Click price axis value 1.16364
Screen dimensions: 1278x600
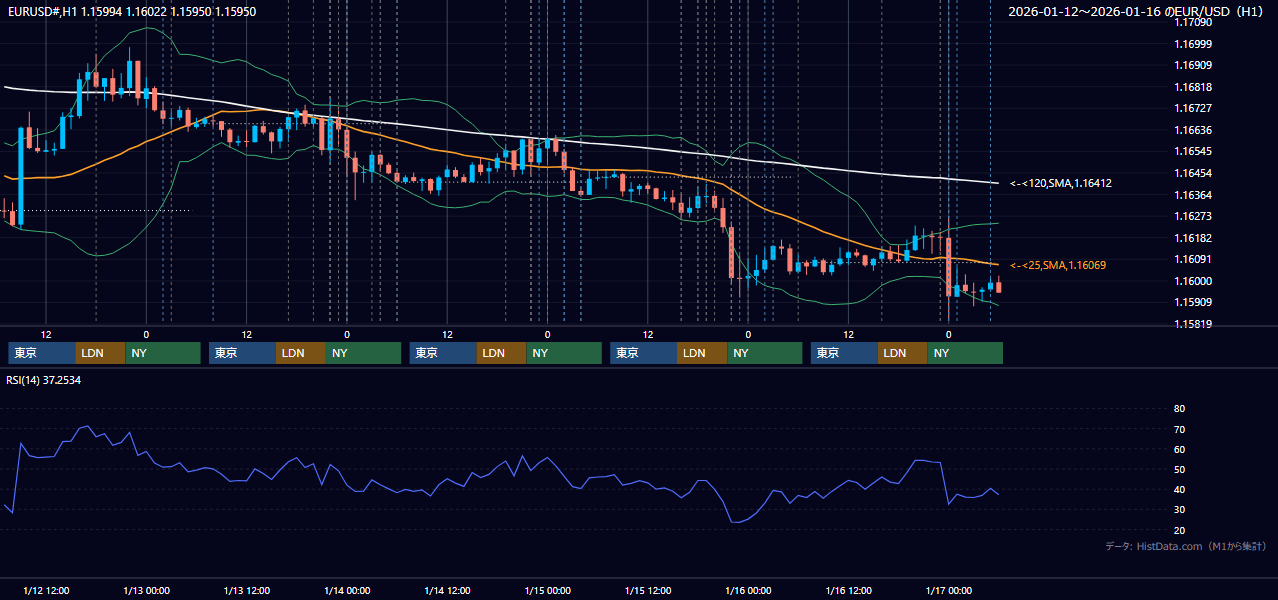click(1192, 196)
